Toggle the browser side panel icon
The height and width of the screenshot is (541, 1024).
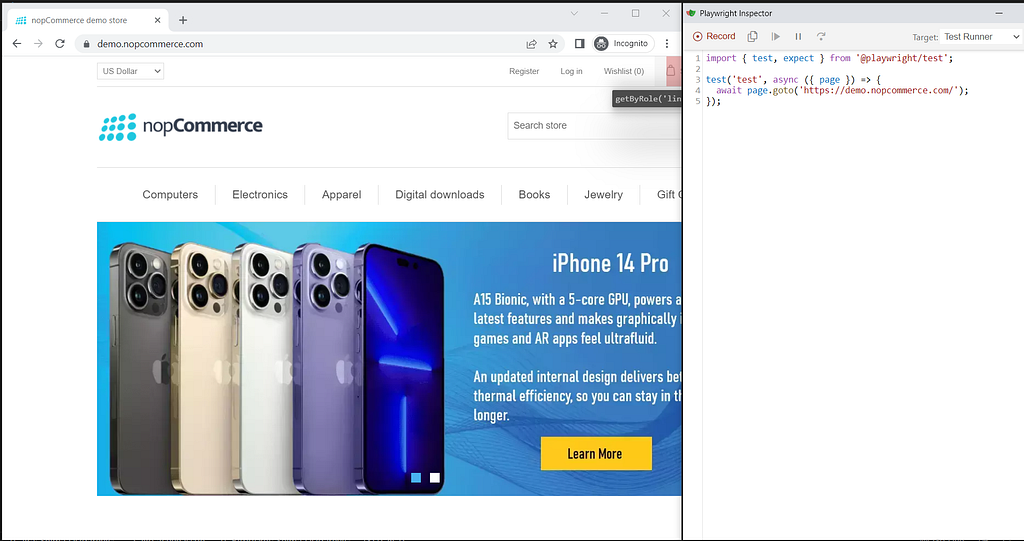[579, 44]
